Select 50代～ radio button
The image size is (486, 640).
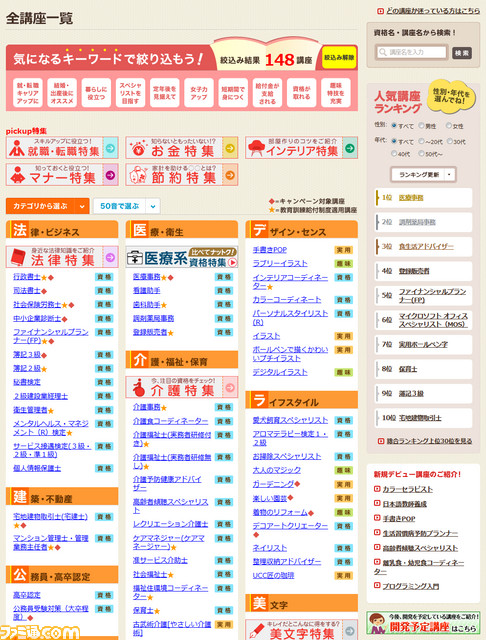pyautogui.click(x=422, y=153)
